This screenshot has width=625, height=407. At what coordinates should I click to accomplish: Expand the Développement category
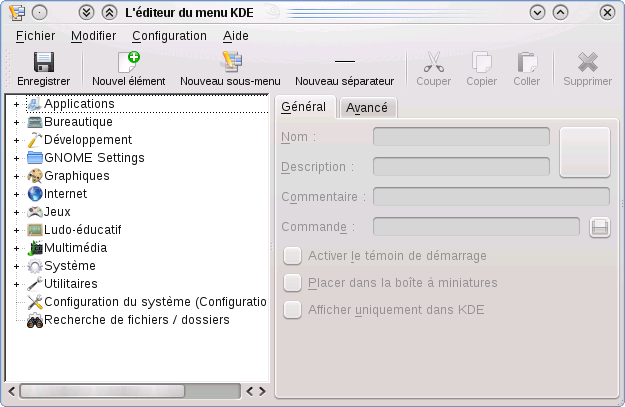coord(16,140)
